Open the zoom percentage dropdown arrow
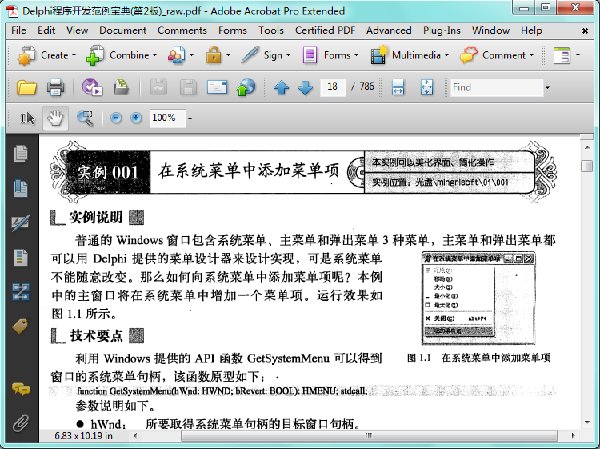 pos(190,118)
